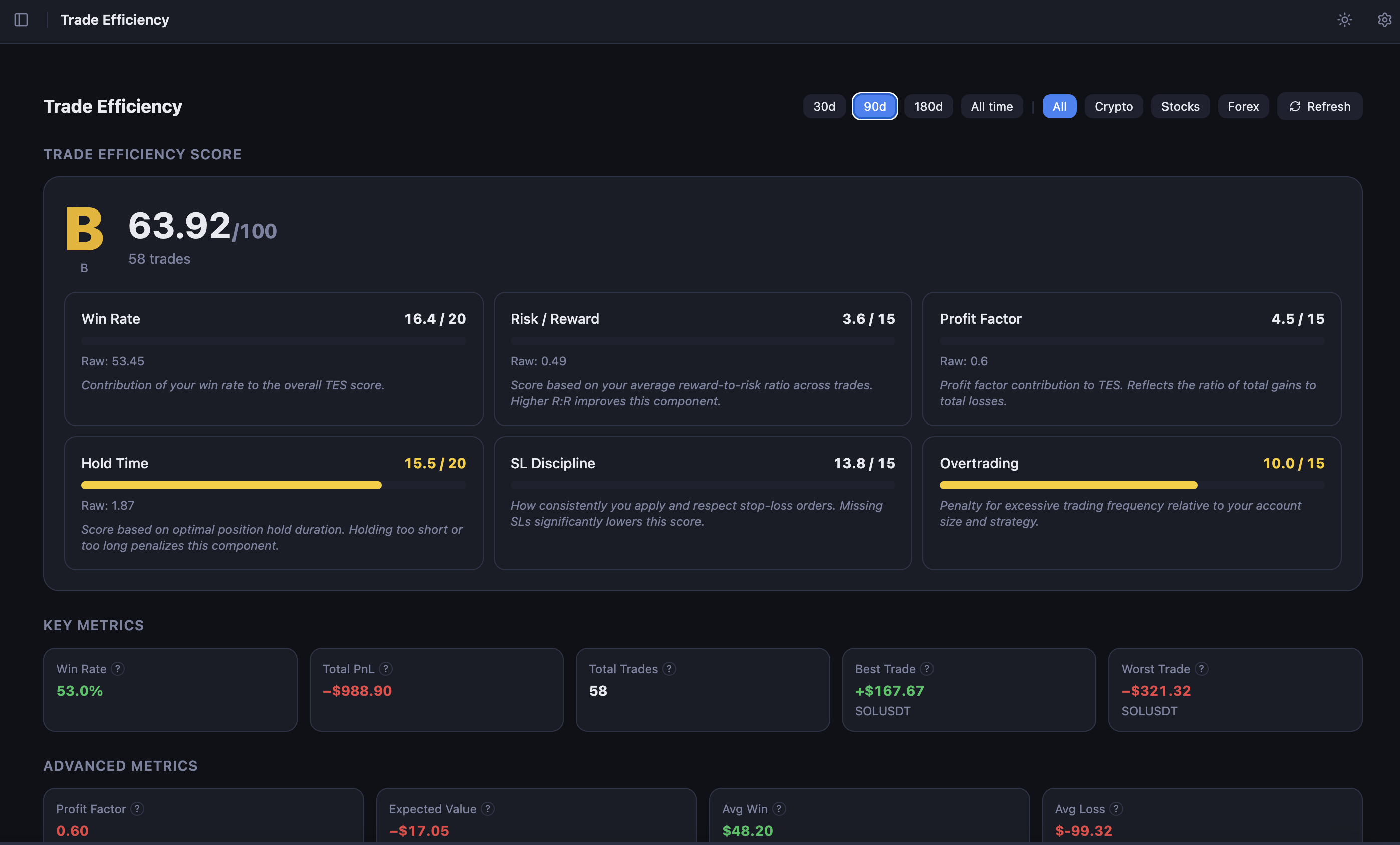
Task: Show the Total PnL help tooltip
Action: [386, 669]
